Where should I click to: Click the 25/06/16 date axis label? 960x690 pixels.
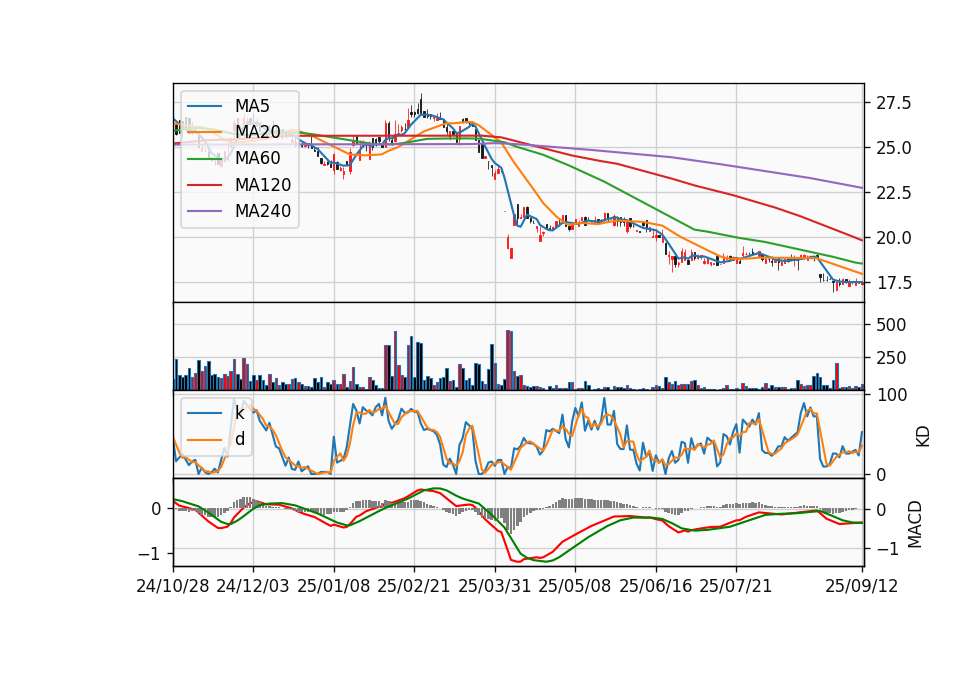(656, 586)
